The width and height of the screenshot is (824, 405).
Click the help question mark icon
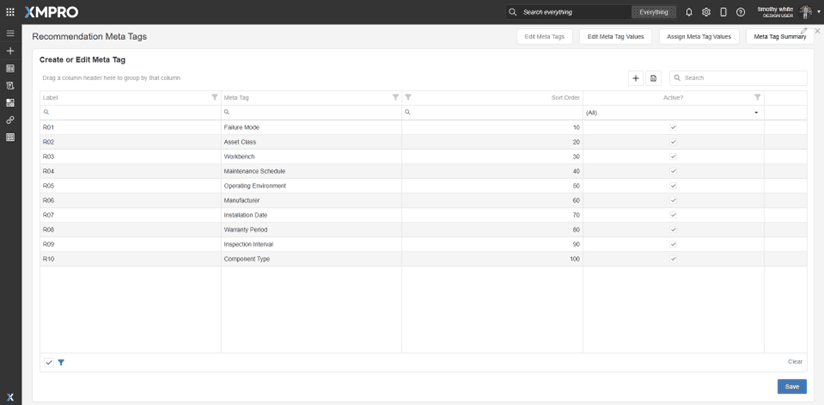tap(740, 12)
